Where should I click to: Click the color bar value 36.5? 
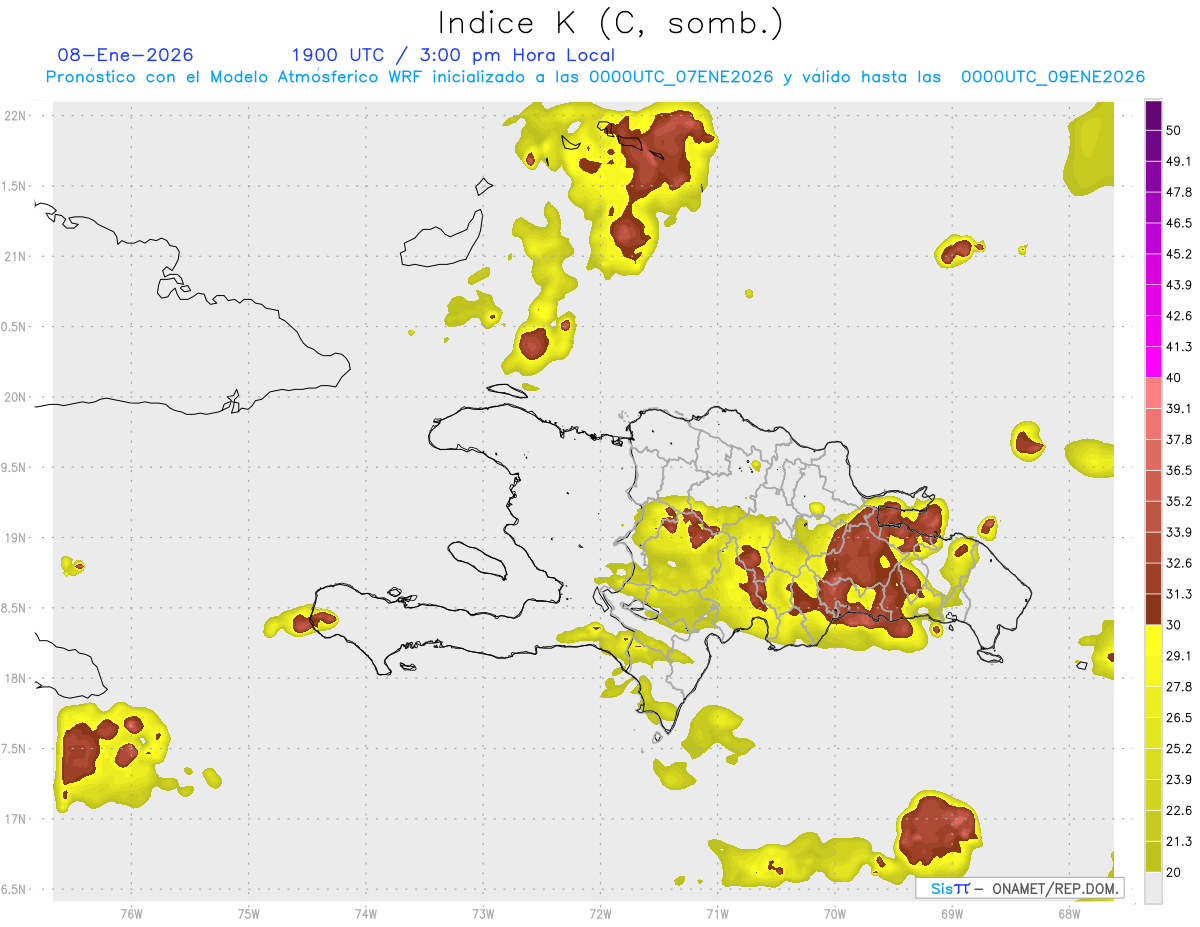tap(1179, 470)
